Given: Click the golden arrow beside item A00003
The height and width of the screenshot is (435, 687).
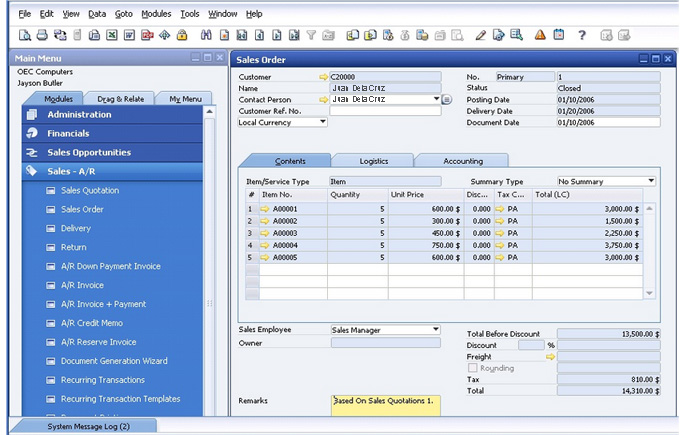Looking at the screenshot, I should (x=265, y=233).
